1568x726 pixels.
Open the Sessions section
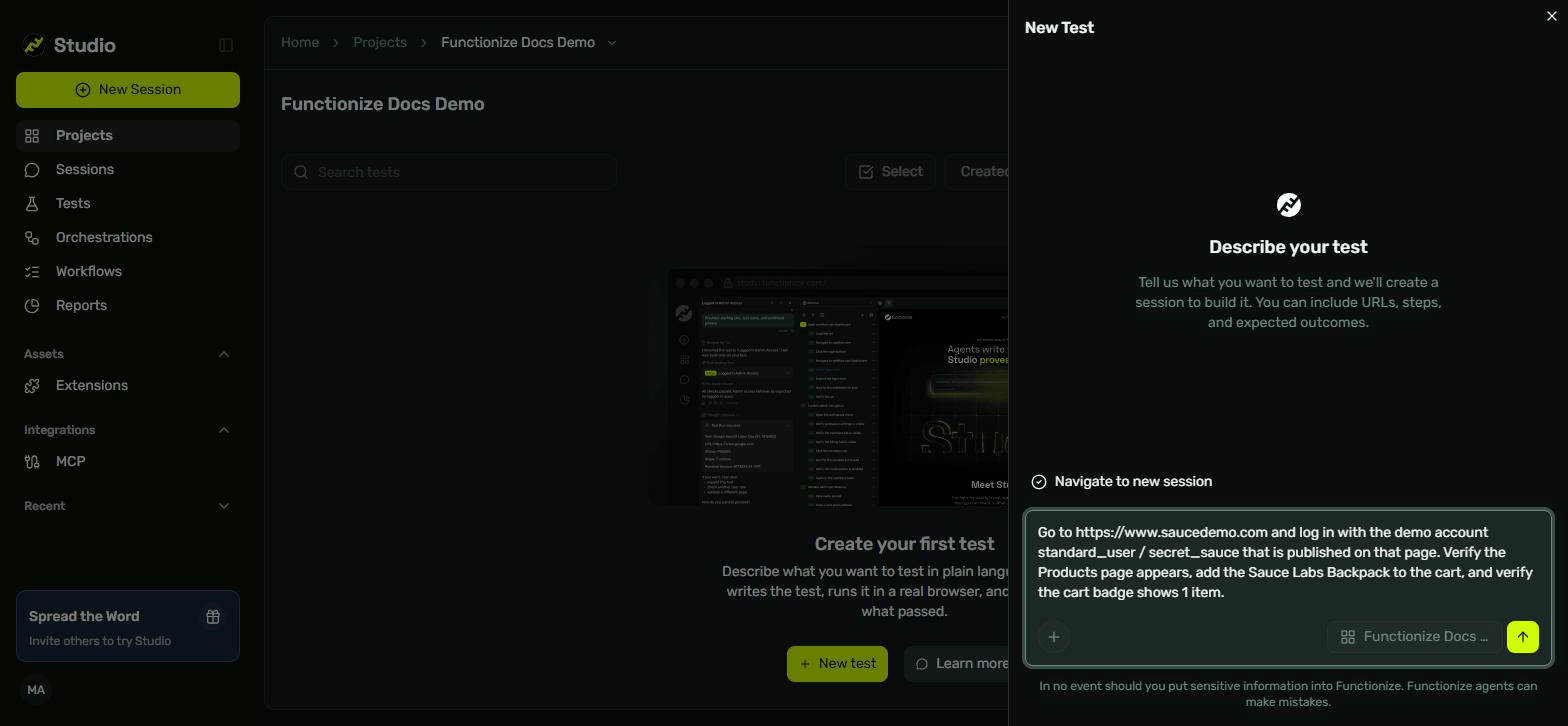coord(128,169)
